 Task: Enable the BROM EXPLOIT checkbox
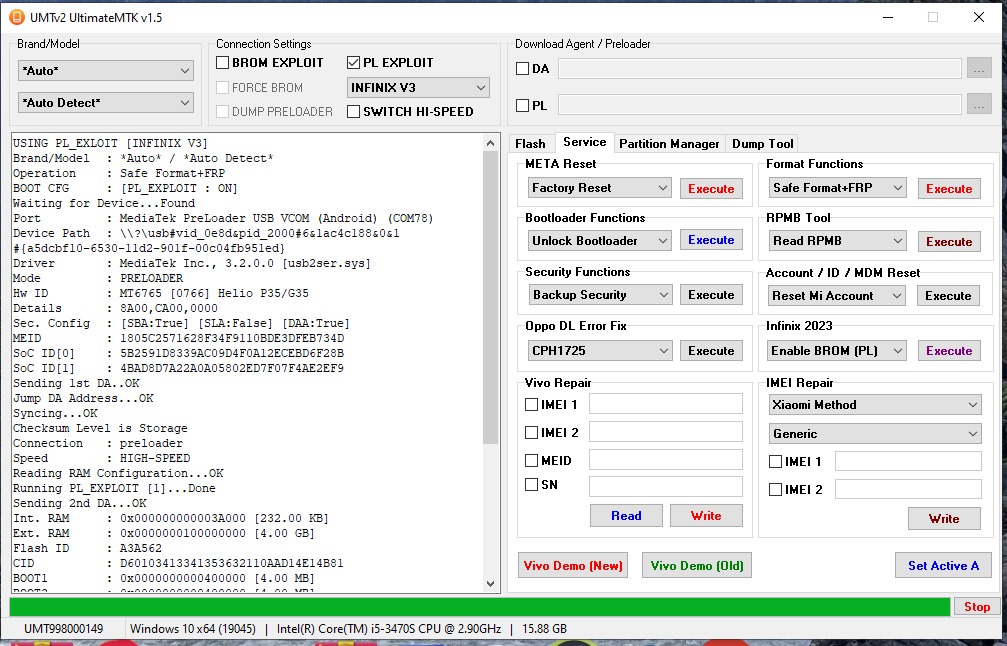[223, 63]
